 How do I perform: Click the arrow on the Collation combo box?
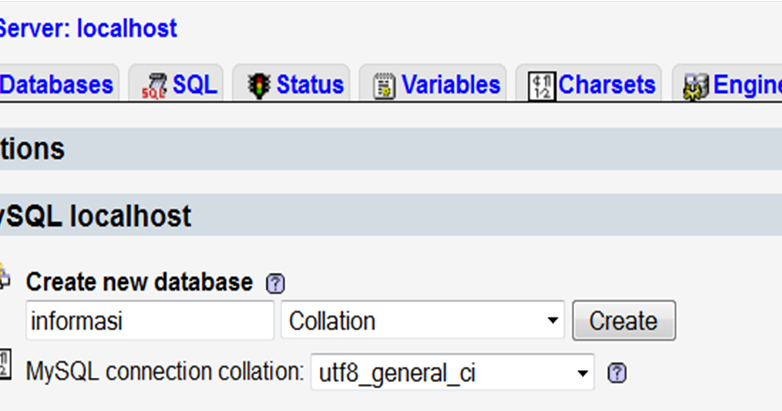click(552, 321)
